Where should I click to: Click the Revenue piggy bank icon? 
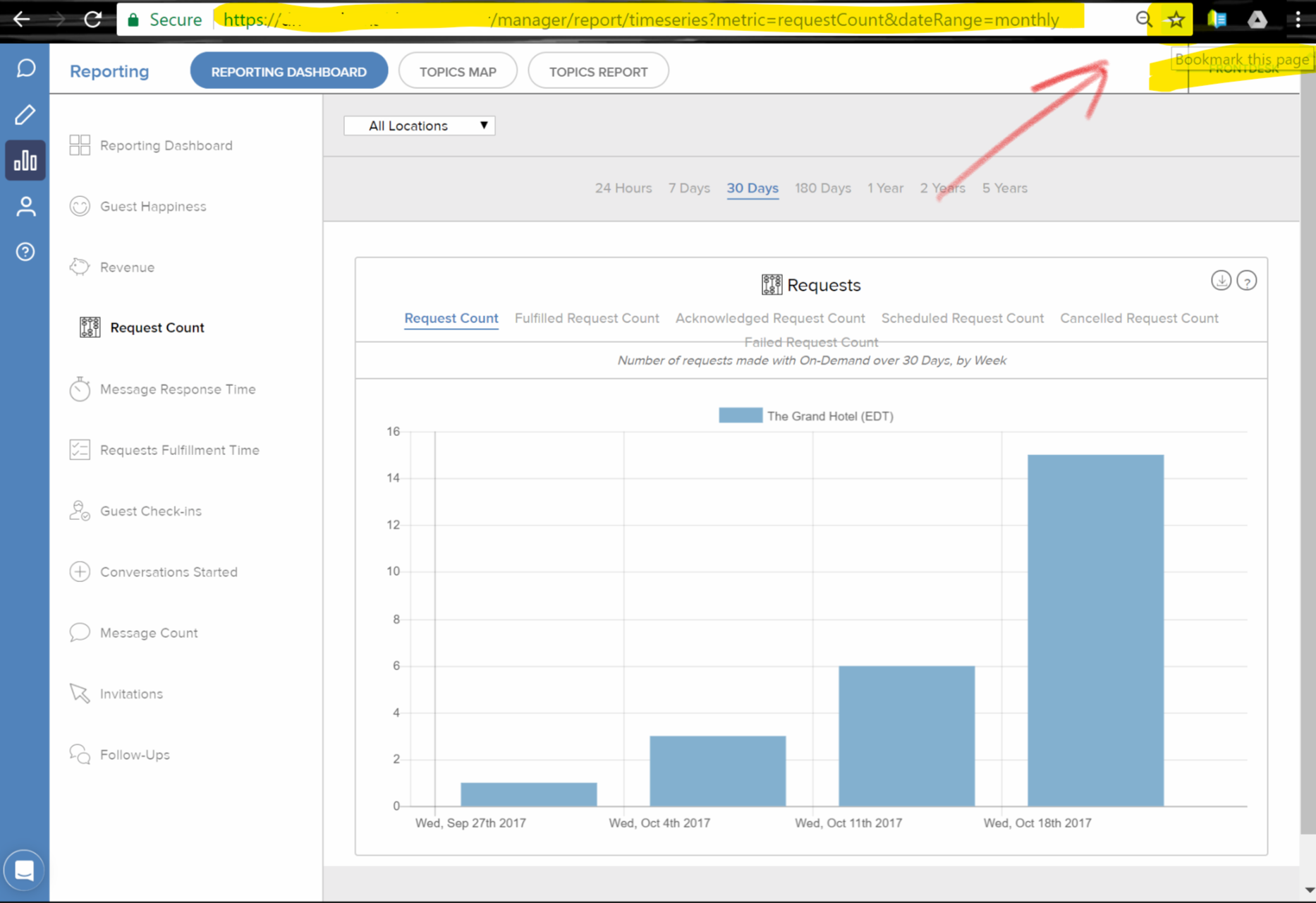pos(80,267)
